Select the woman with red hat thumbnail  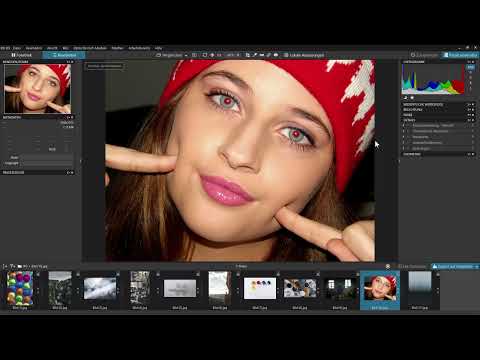(380, 288)
